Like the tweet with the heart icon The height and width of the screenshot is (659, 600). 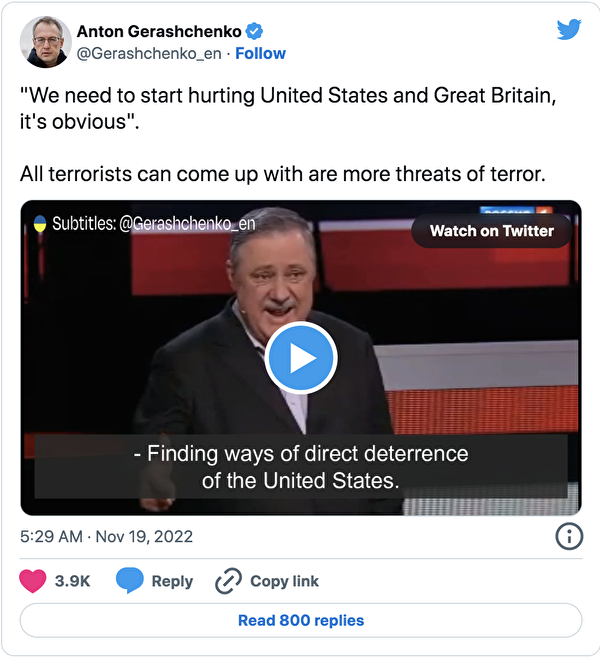[35, 581]
